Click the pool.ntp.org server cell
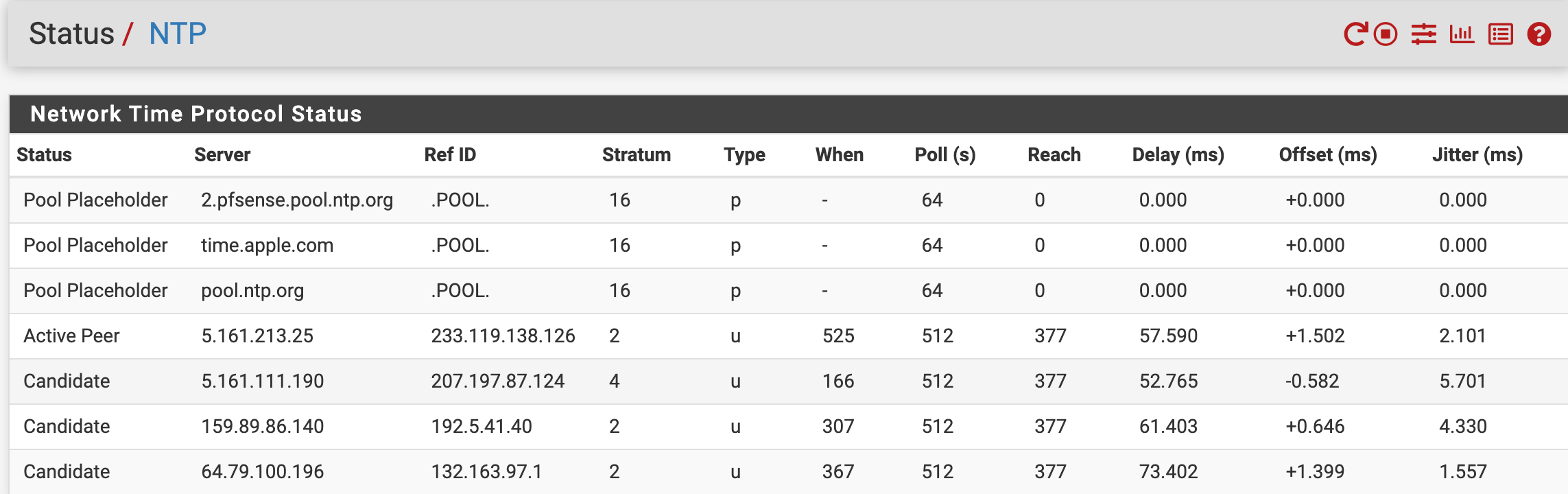Image resolution: width=1568 pixels, height=494 pixels. (252, 290)
